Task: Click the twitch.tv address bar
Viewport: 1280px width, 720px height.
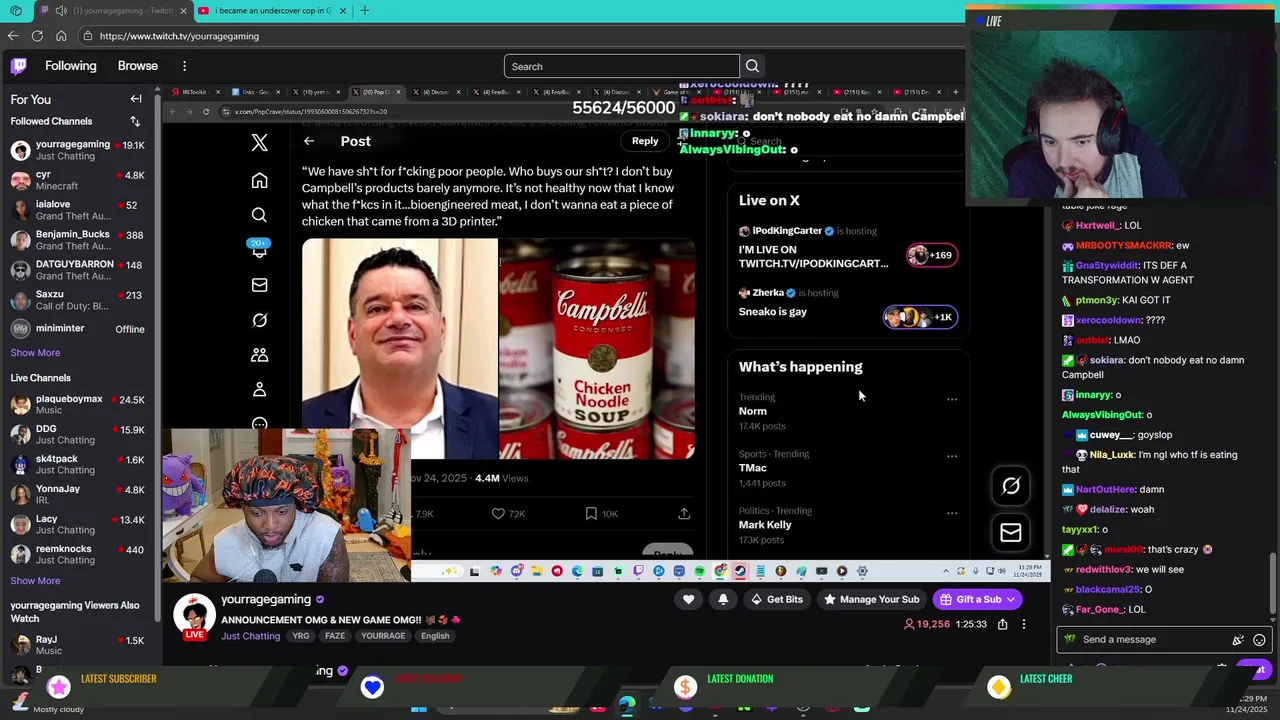Action: pos(520,36)
